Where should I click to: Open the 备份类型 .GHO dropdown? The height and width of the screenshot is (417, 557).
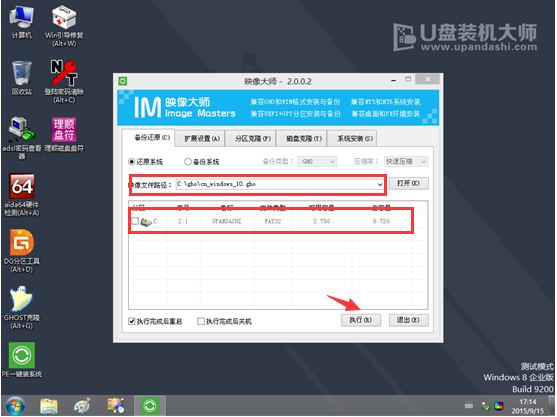pyautogui.click(x=317, y=162)
